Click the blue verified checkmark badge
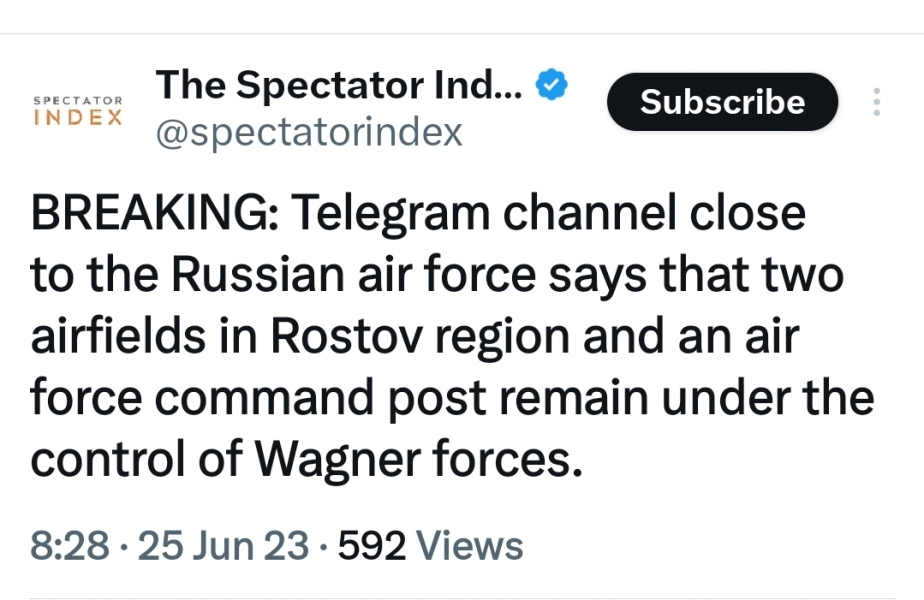This screenshot has height=600, width=924. click(x=553, y=86)
